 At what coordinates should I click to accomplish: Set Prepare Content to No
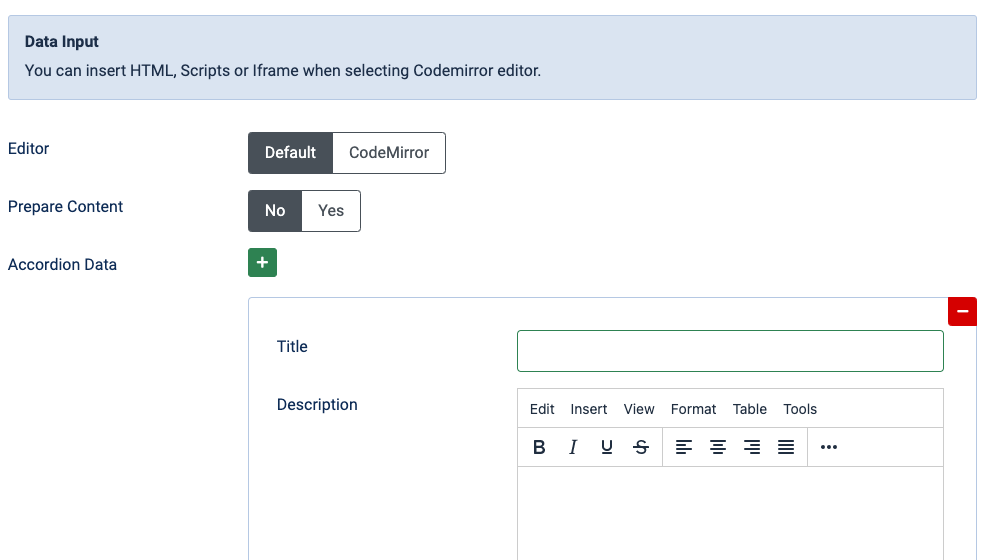pos(275,211)
